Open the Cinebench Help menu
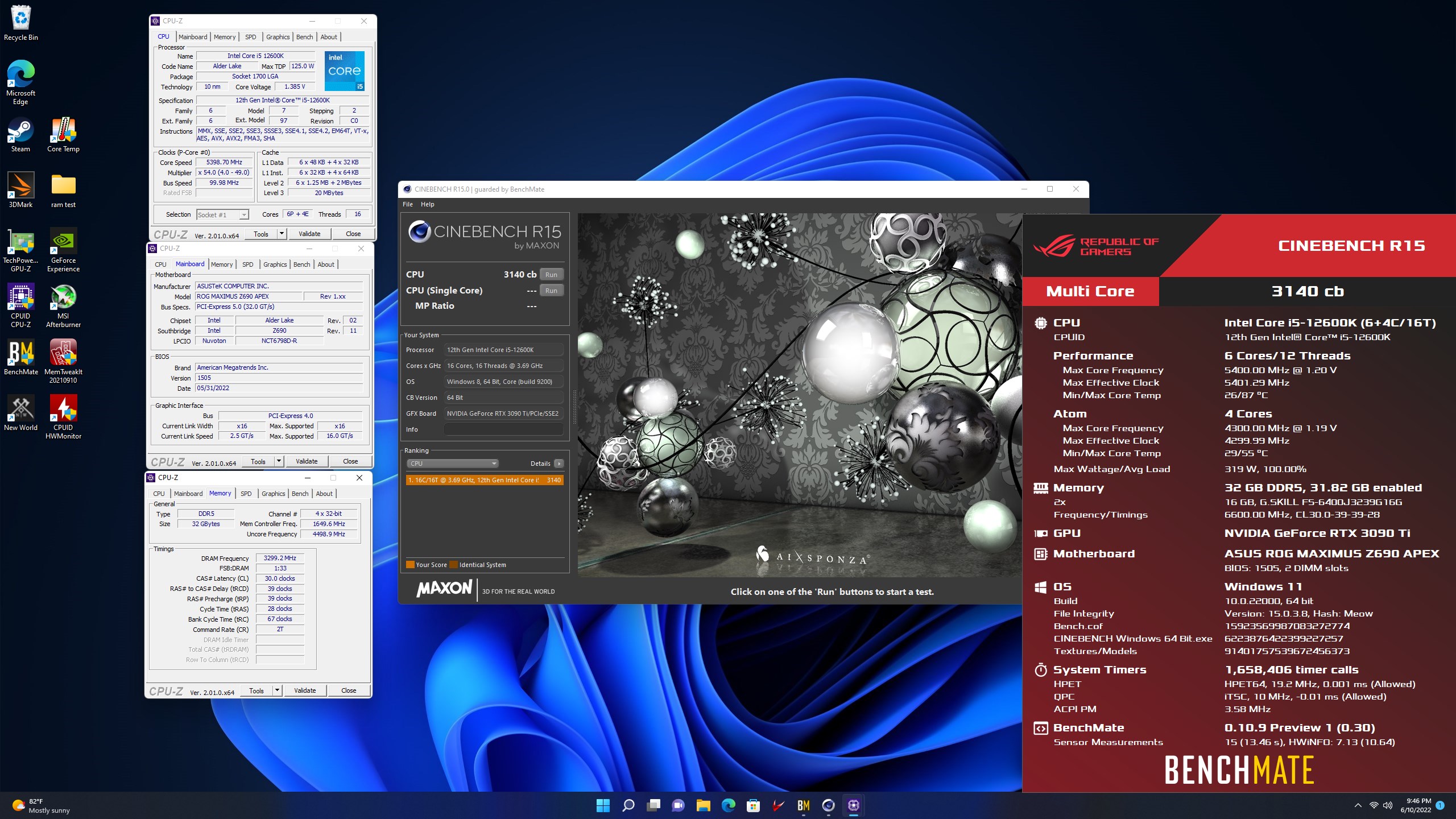The width and height of the screenshot is (1456, 819). (428, 204)
